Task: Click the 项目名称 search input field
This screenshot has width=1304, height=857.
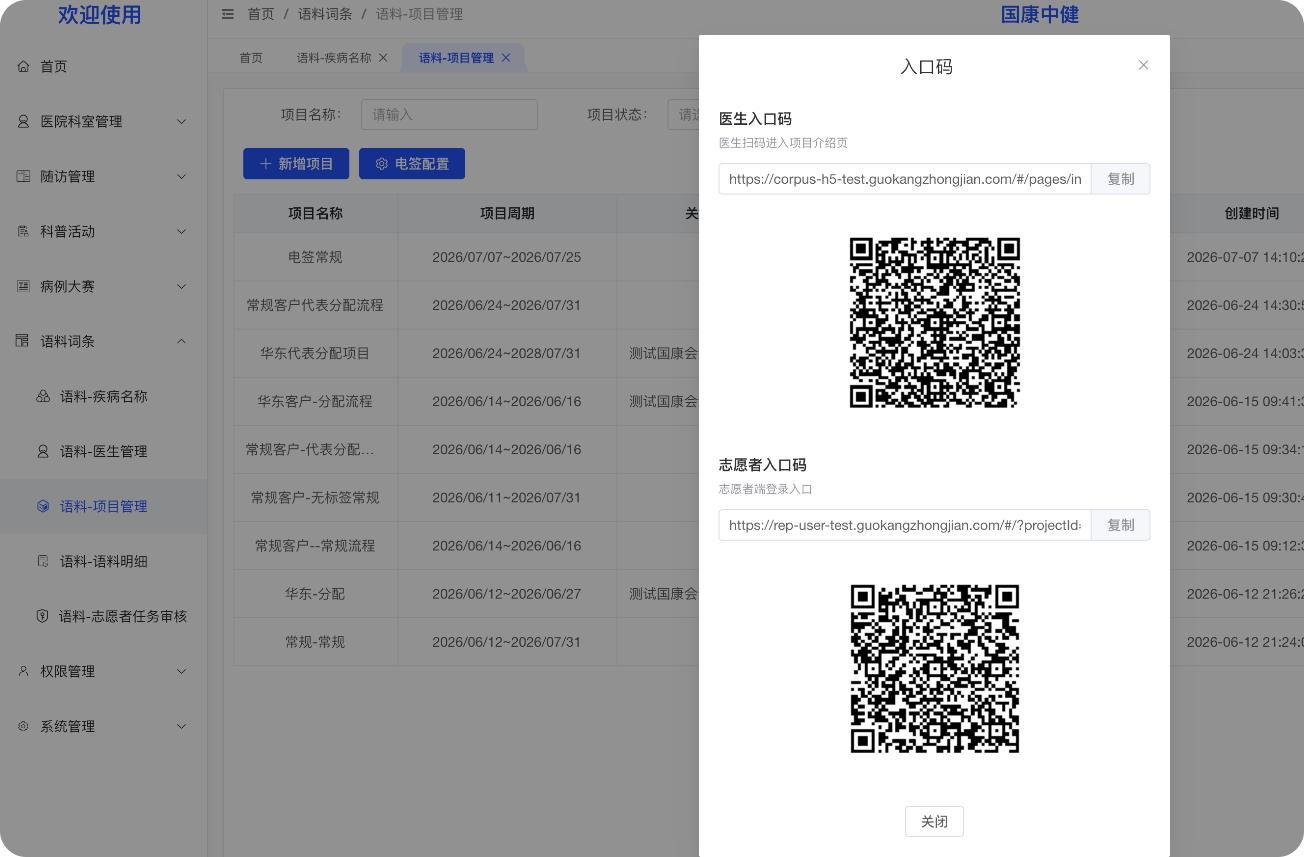Action: coord(449,114)
